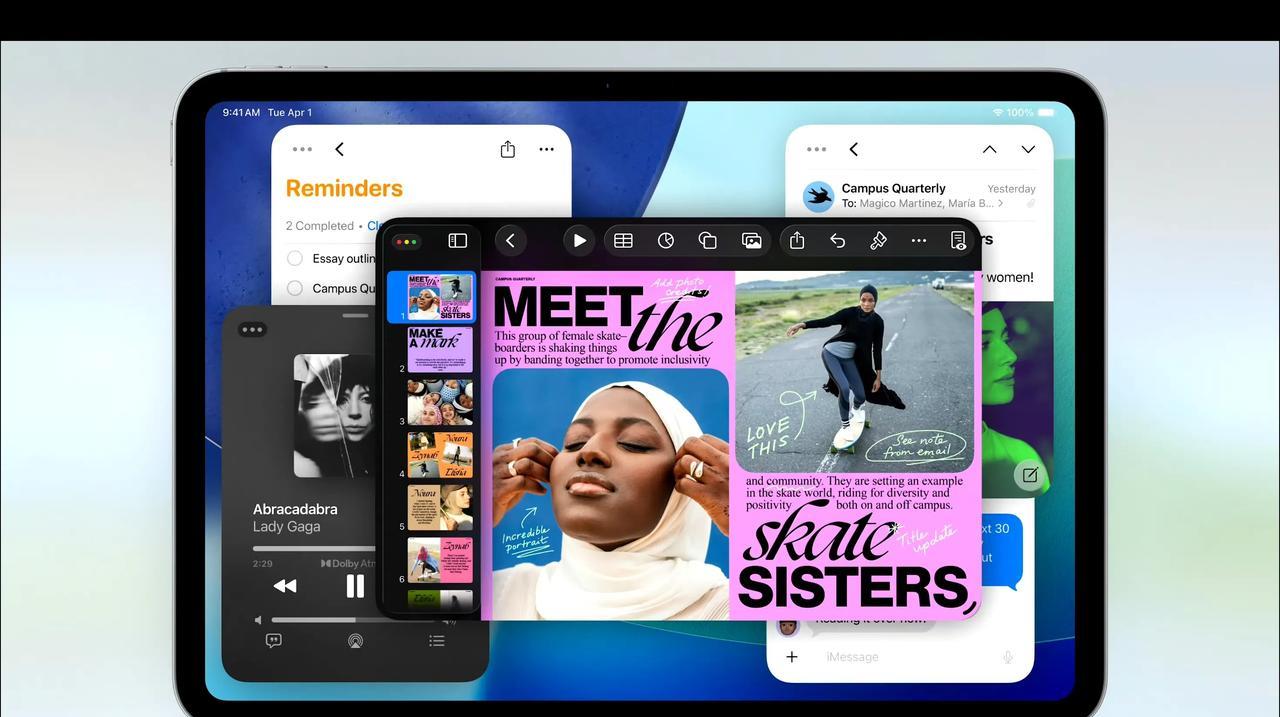Viewport: 1280px width, 717px height.
Task: Go to the next Mail message
Action: (x=1028, y=149)
